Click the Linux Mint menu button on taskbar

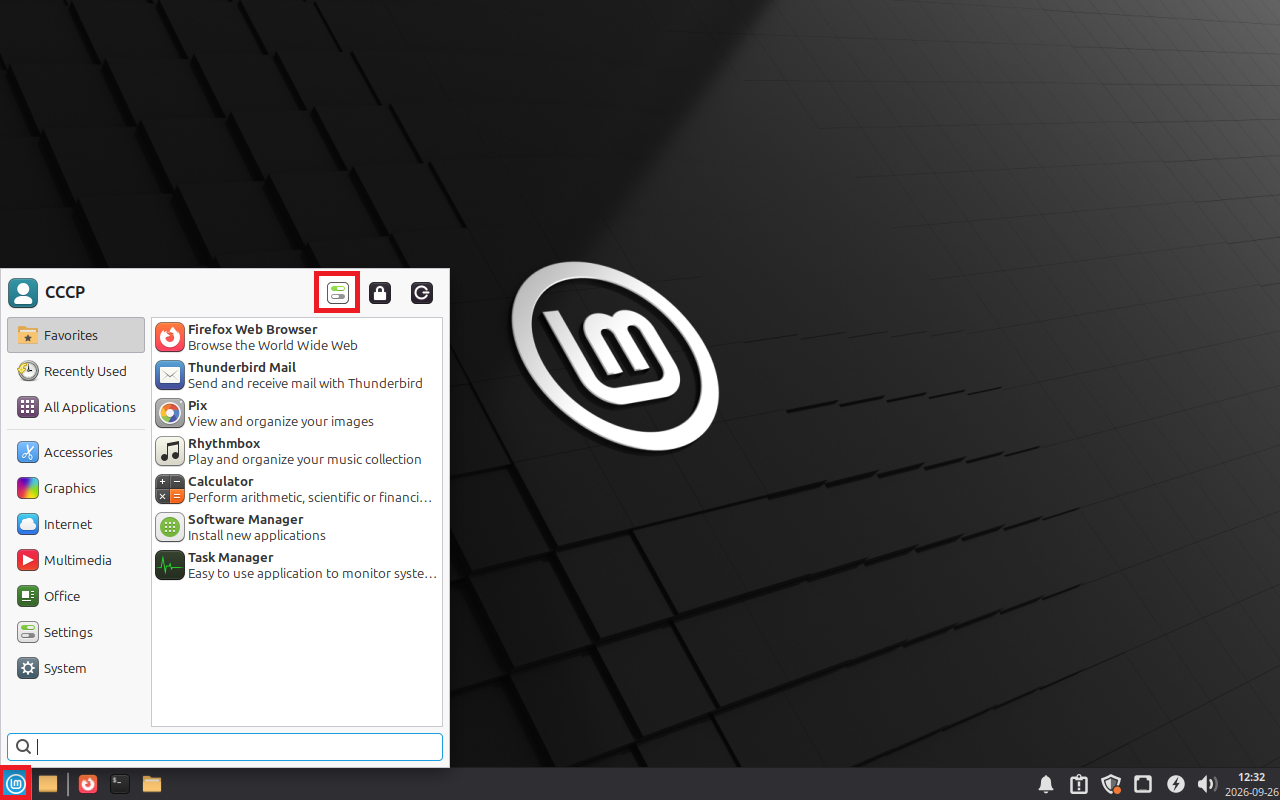point(16,784)
